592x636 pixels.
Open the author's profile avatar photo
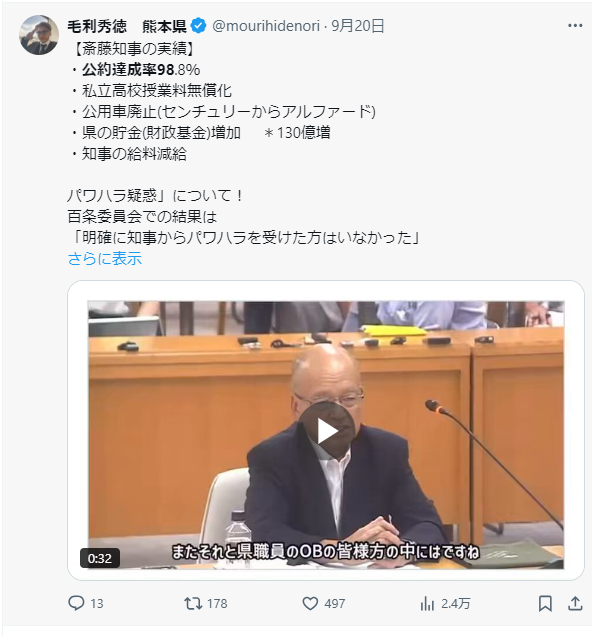pos(39,35)
